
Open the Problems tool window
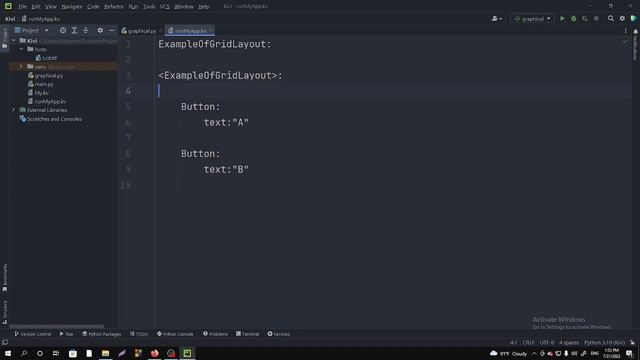pos(216,334)
